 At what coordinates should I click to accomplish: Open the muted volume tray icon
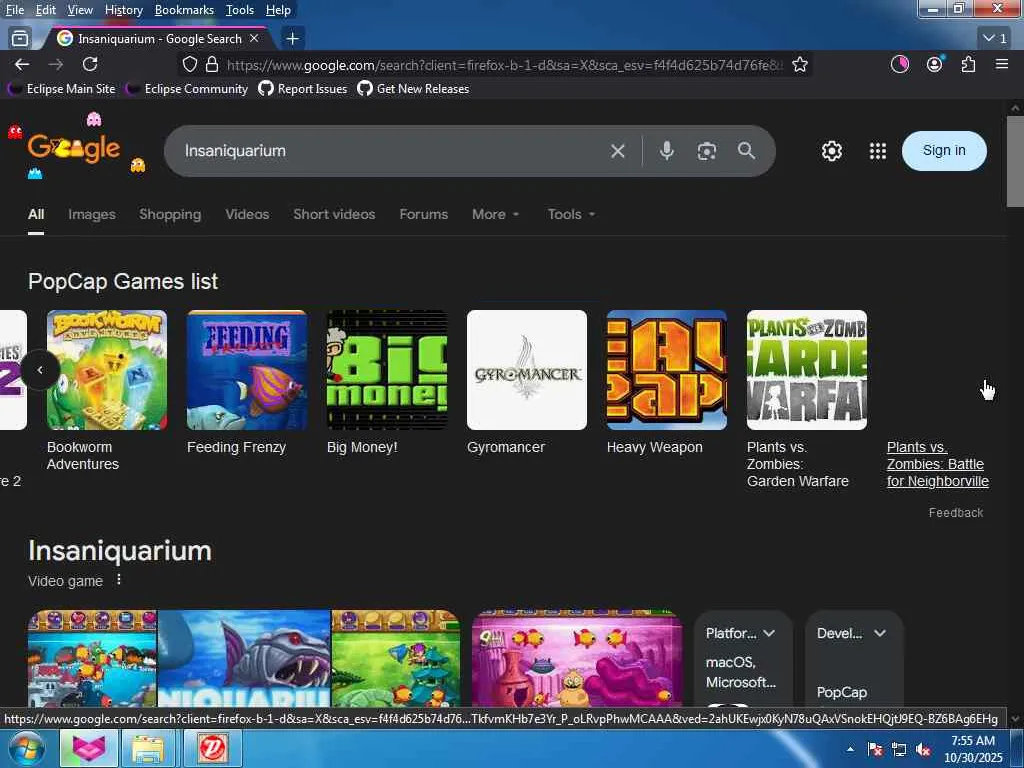923,750
